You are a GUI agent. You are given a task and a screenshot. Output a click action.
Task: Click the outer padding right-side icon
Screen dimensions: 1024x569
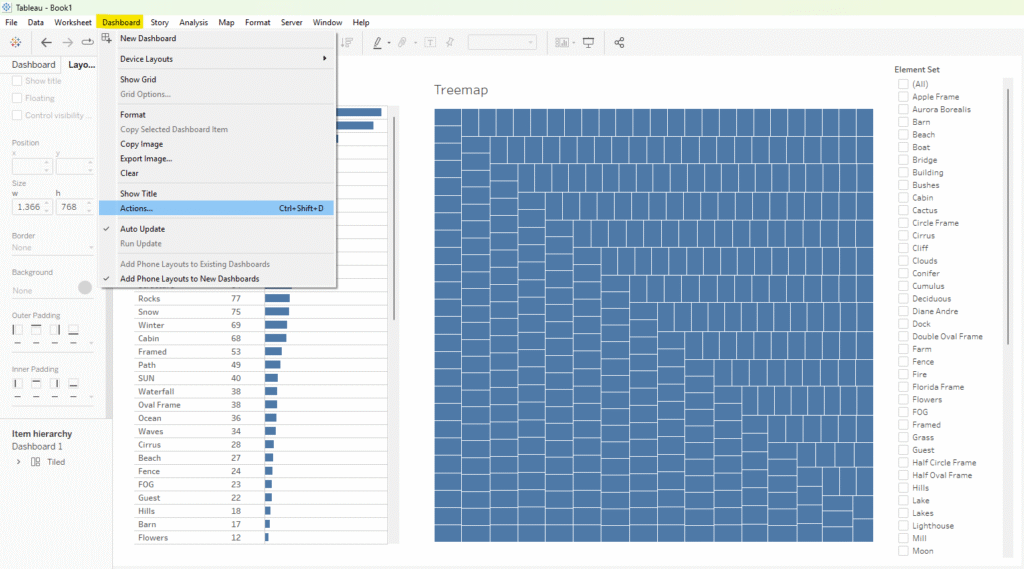tap(55, 330)
